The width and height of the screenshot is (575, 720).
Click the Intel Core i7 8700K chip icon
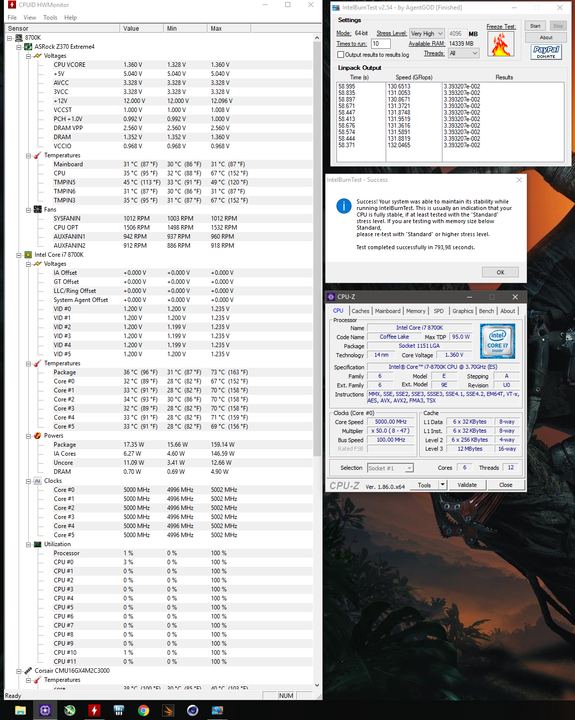[x=28, y=254]
